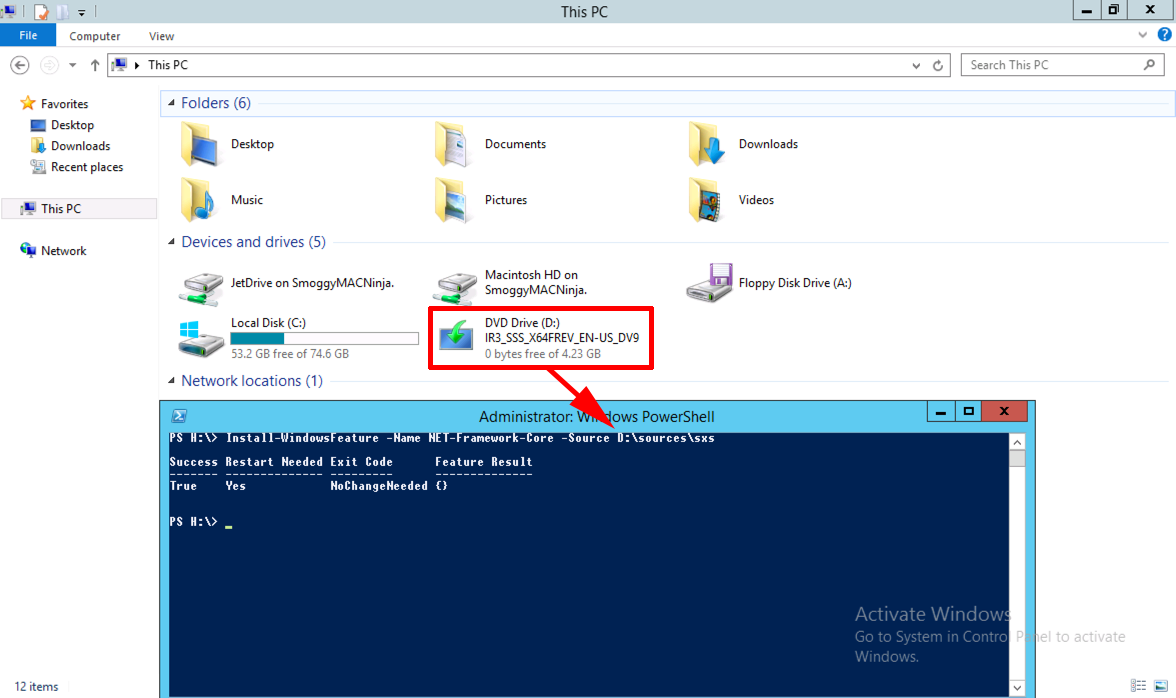Screen dimensions: 1176x698
Task: Click the 'IR3_SSS_X64FREV_EN-US_DV9' volume label
Action: [562, 338]
